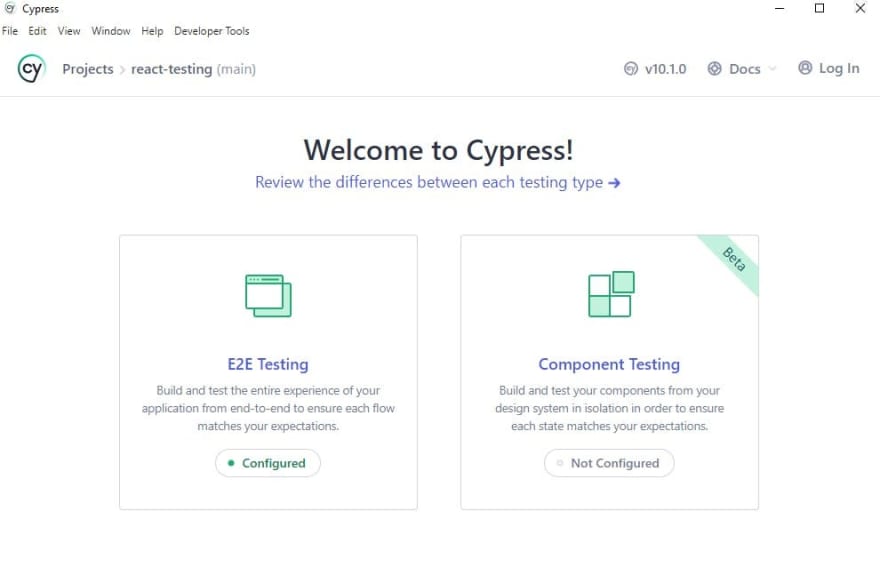Click the version icon beside v10.1.0

(631, 68)
